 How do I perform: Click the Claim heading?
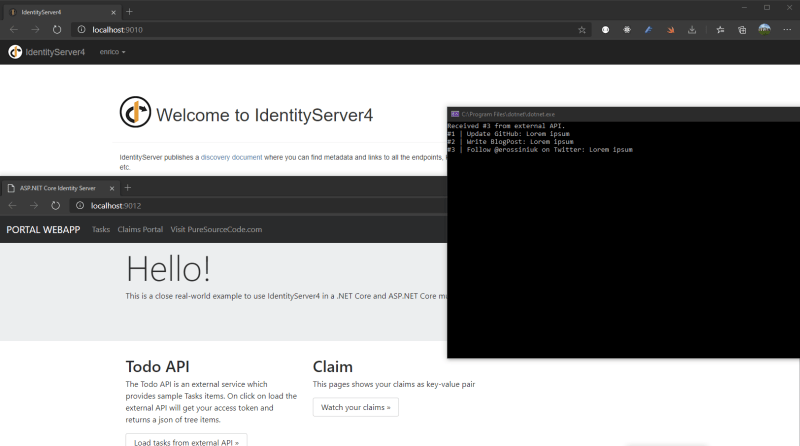[333, 366]
